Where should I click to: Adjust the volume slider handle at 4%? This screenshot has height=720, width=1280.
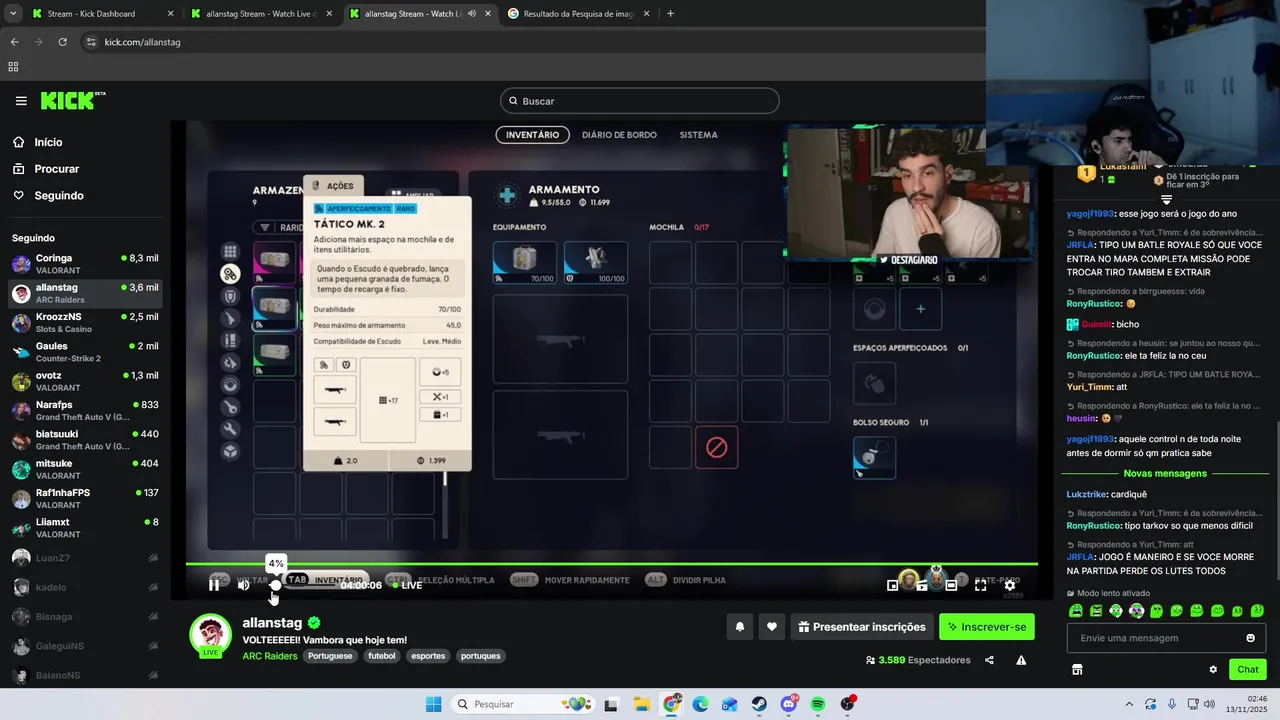(275, 585)
